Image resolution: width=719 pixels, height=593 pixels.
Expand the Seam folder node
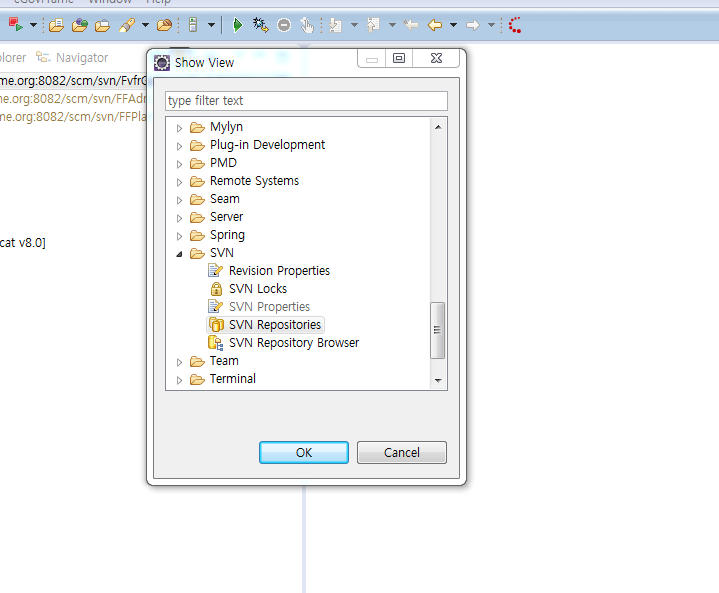click(x=179, y=200)
